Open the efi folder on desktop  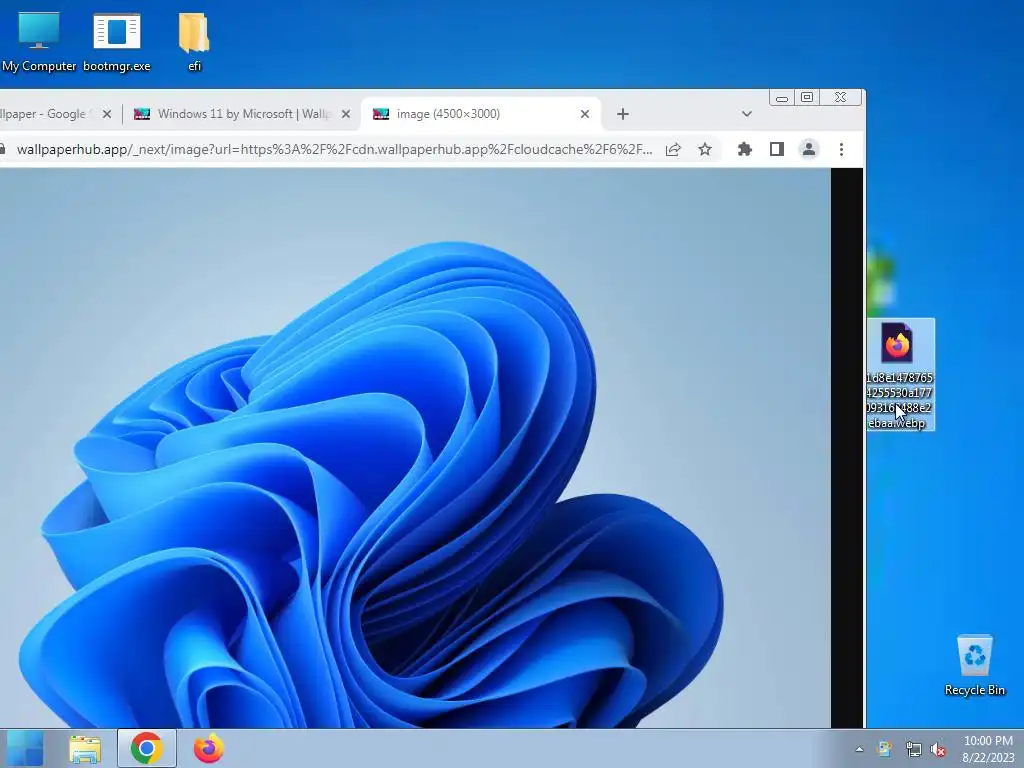[x=194, y=41]
